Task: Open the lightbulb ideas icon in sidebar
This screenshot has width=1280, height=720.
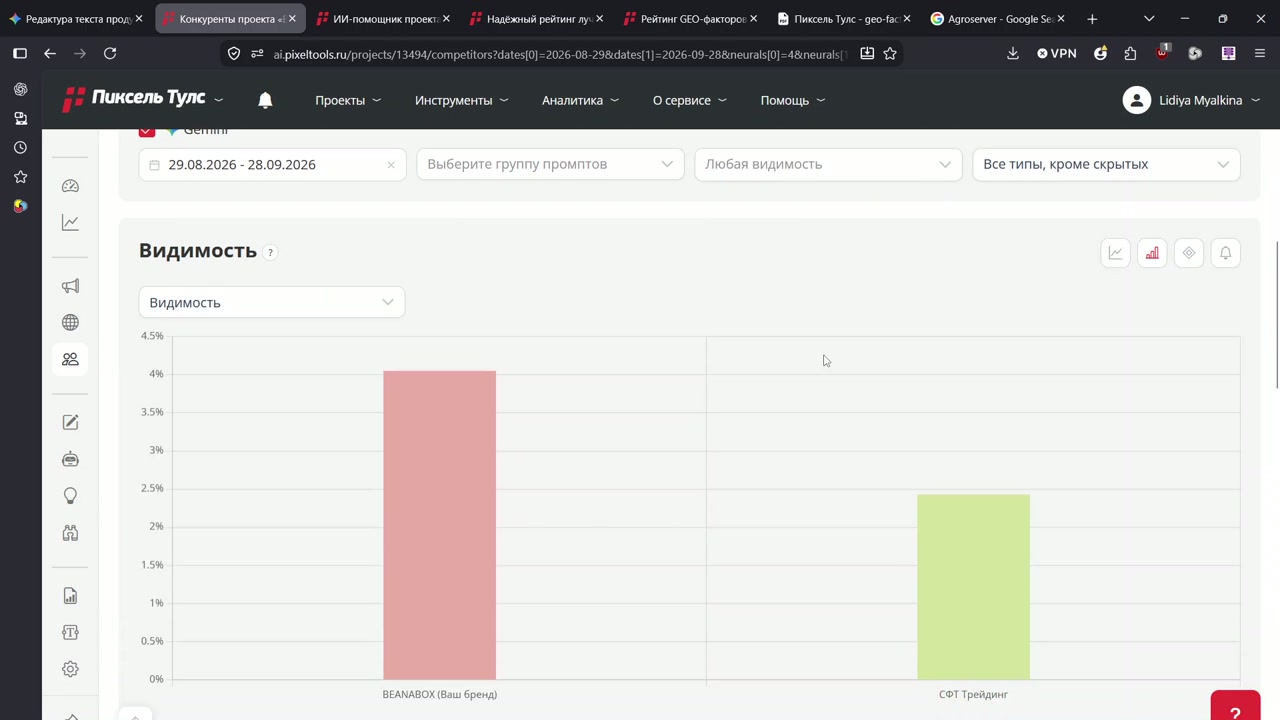Action: [x=70, y=496]
